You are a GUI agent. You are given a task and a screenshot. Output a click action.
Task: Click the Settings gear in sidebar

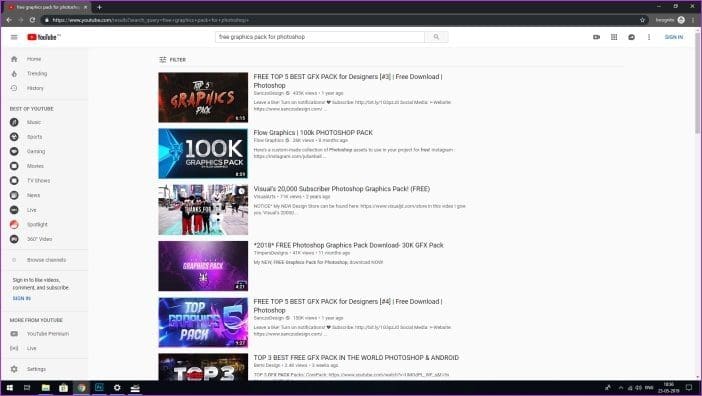pyautogui.click(x=14, y=369)
